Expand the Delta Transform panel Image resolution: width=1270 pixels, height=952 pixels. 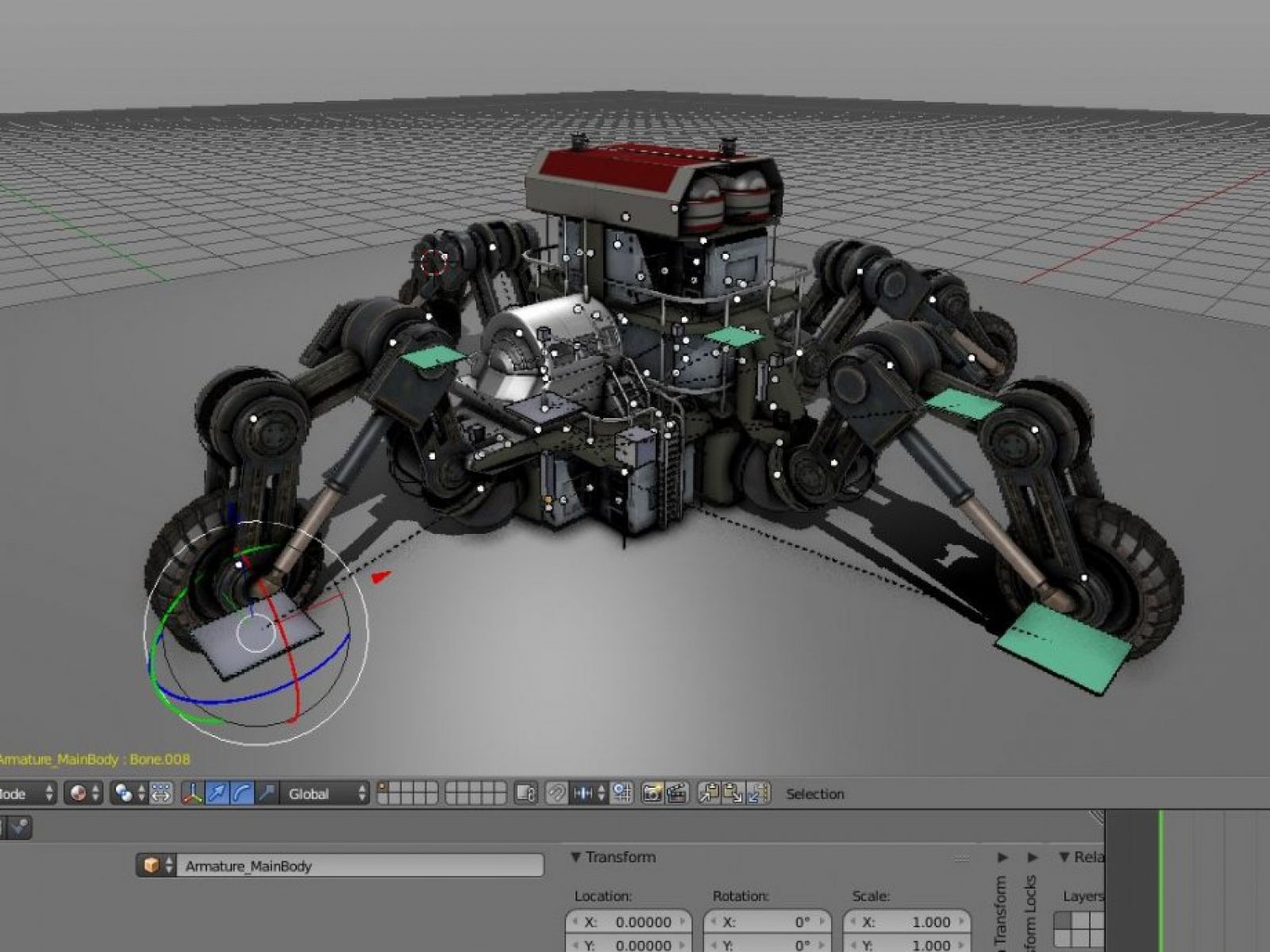pyautogui.click(x=1003, y=858)
